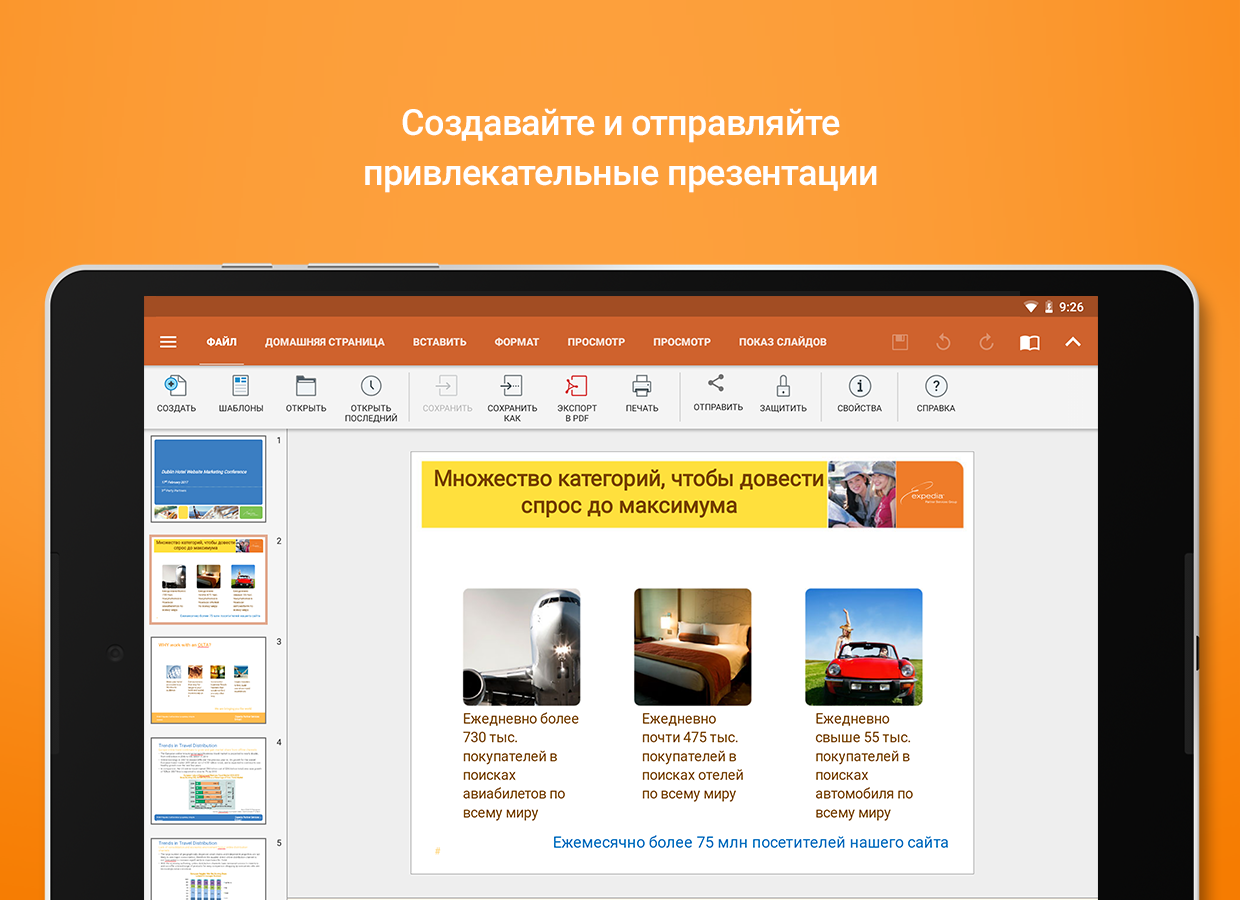
Task: Click the yellow slide title text box
Action: [x=625, y=494]
